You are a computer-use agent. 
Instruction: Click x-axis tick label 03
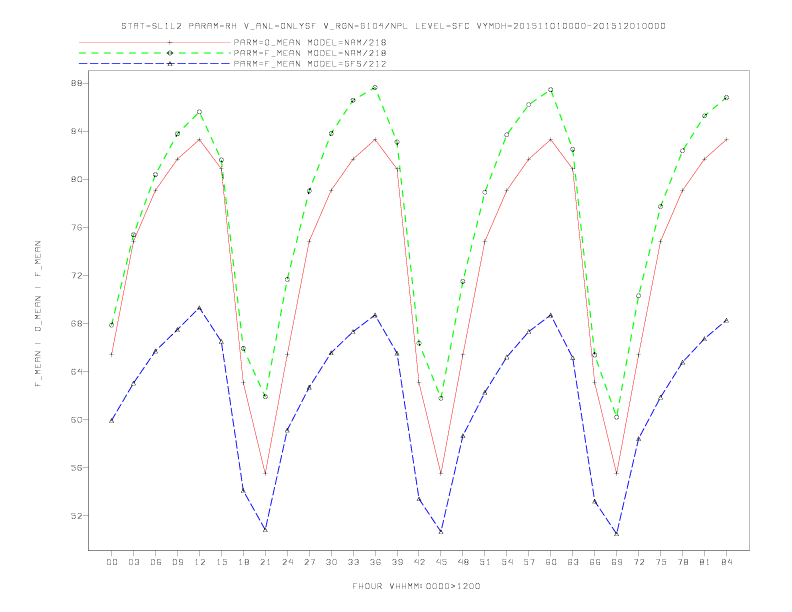pos(133,562)
